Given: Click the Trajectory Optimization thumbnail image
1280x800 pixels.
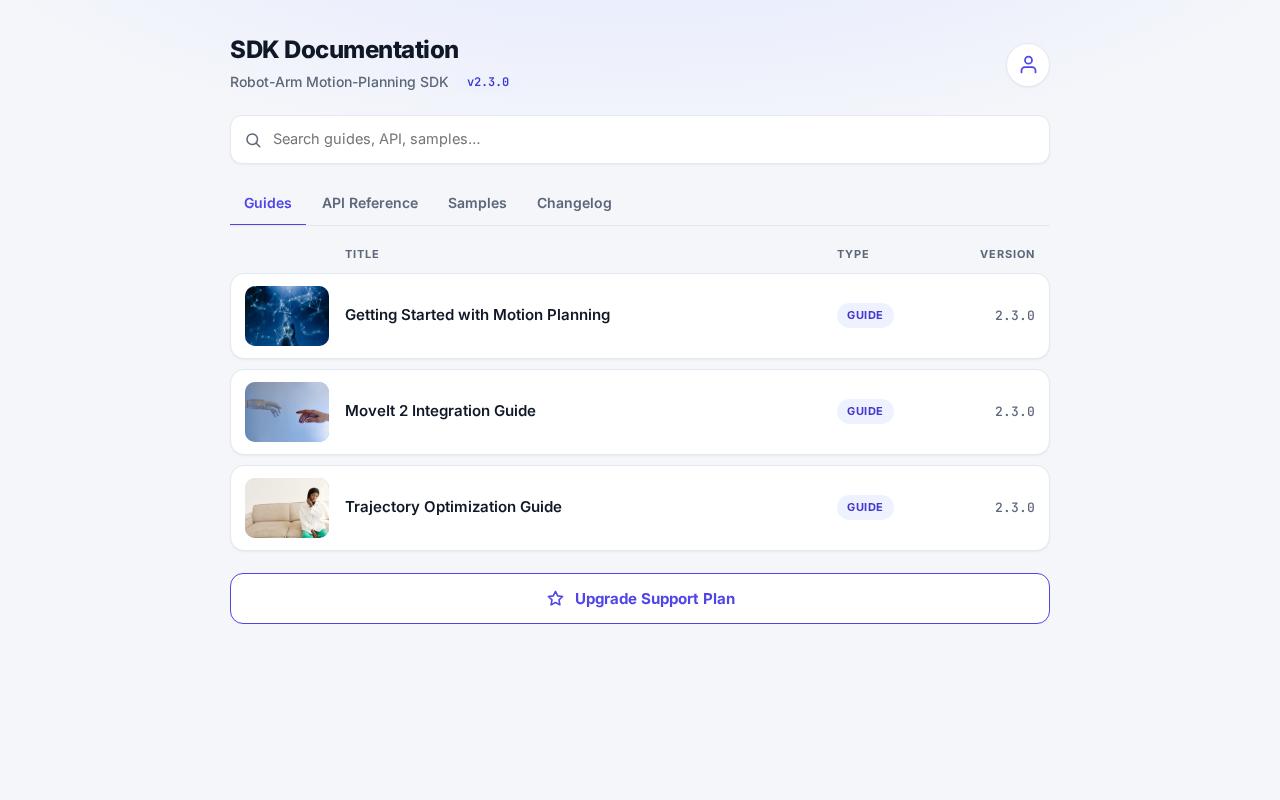Looking at the screenshot, I should [x=287, y=508].
